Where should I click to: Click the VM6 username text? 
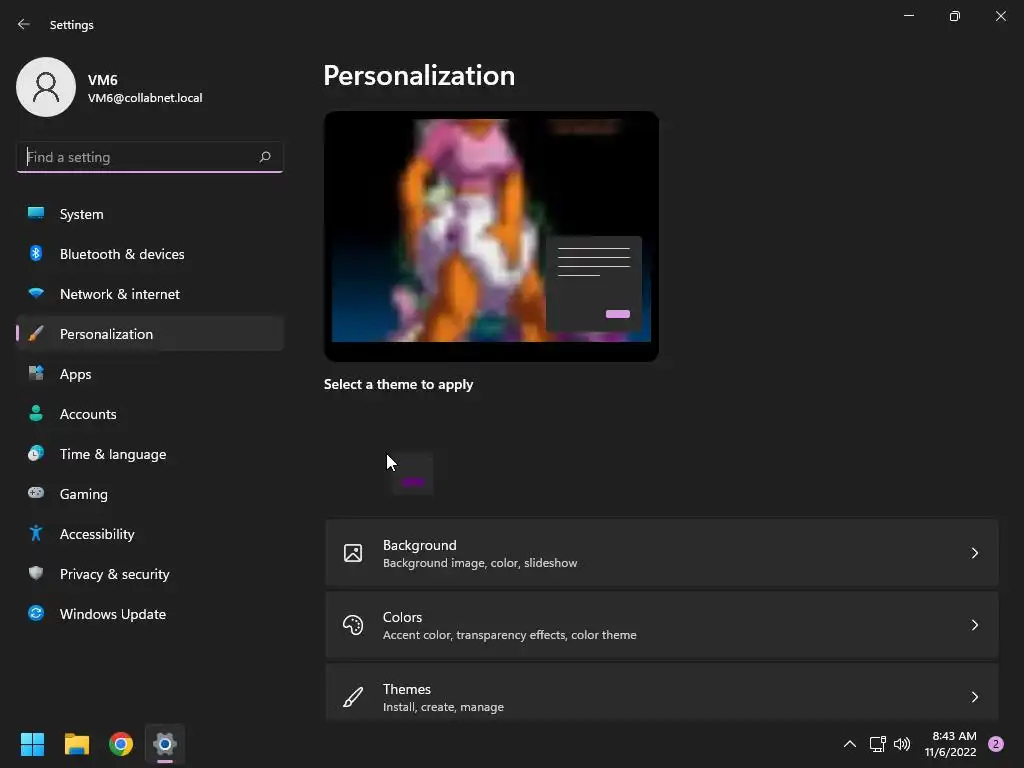[x=103, y=80]
